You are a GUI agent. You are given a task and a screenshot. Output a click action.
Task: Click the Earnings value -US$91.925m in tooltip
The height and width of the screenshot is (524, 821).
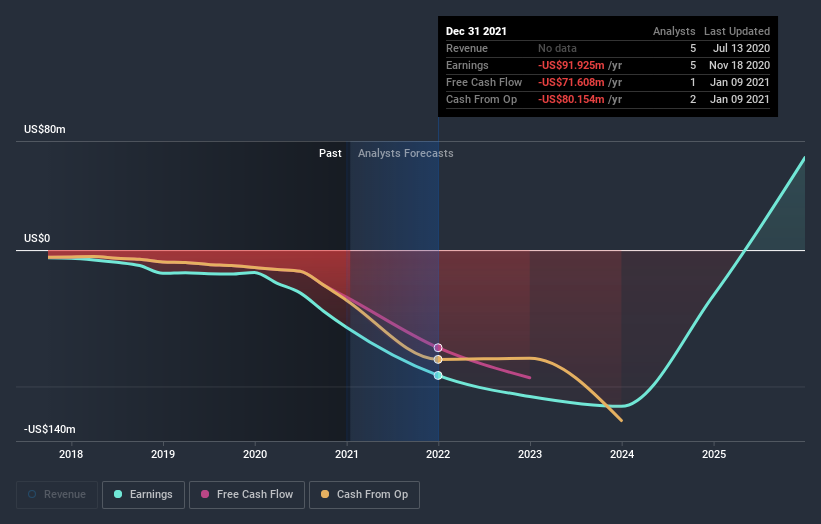pos(571,65)
